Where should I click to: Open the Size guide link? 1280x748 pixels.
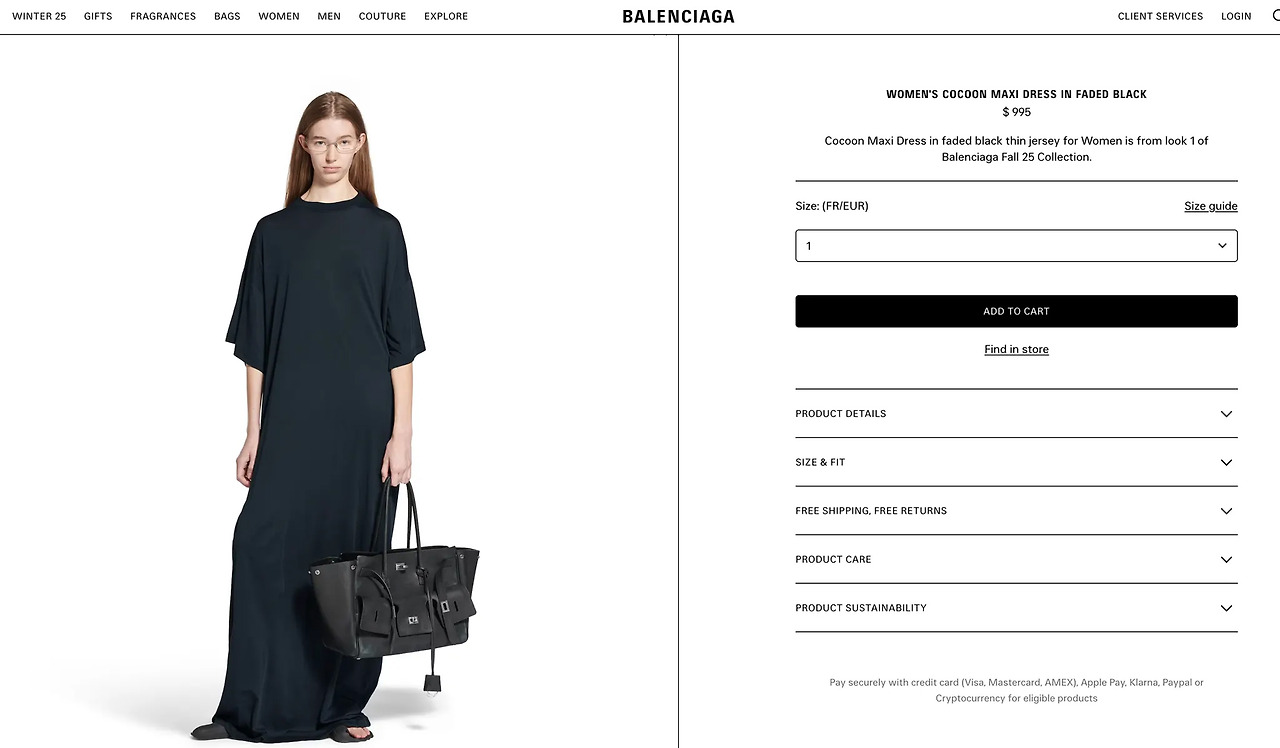click(1211, 206)
